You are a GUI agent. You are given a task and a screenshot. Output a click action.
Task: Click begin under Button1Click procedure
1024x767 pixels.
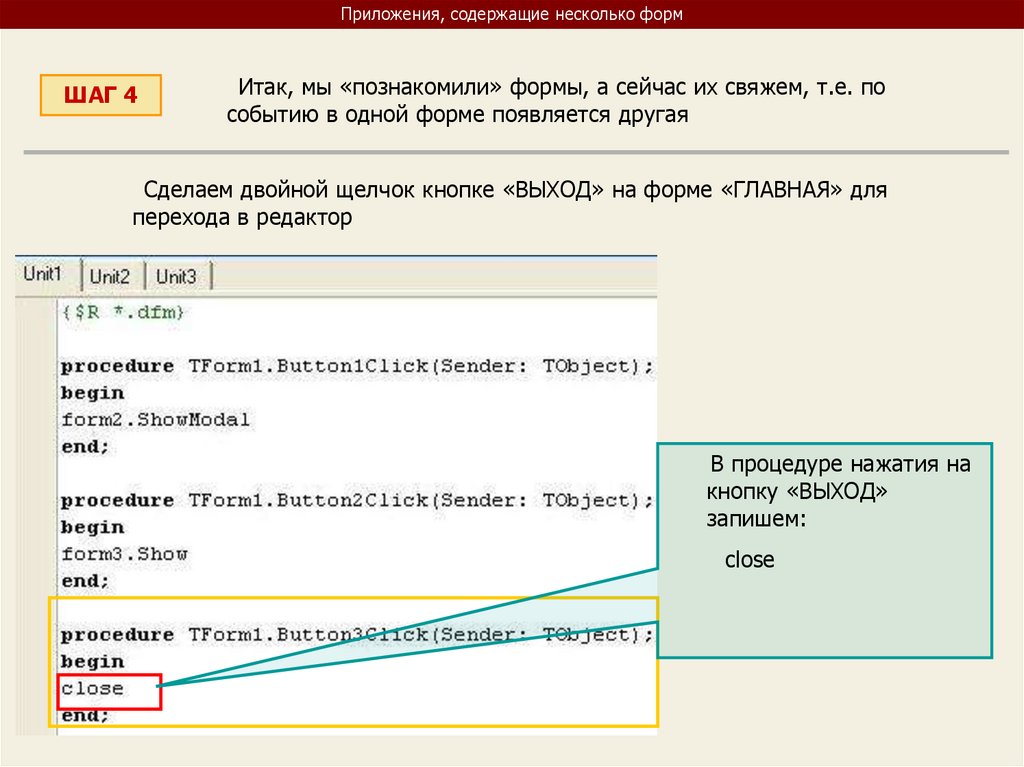coord(92,393)
